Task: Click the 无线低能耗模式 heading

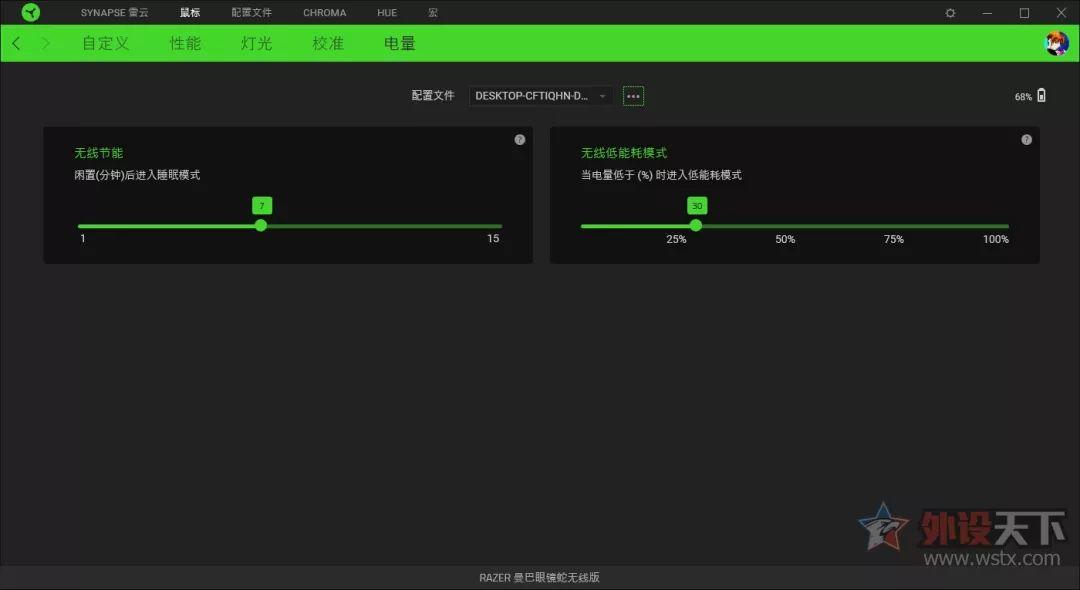Action: [x=624, y=153]
